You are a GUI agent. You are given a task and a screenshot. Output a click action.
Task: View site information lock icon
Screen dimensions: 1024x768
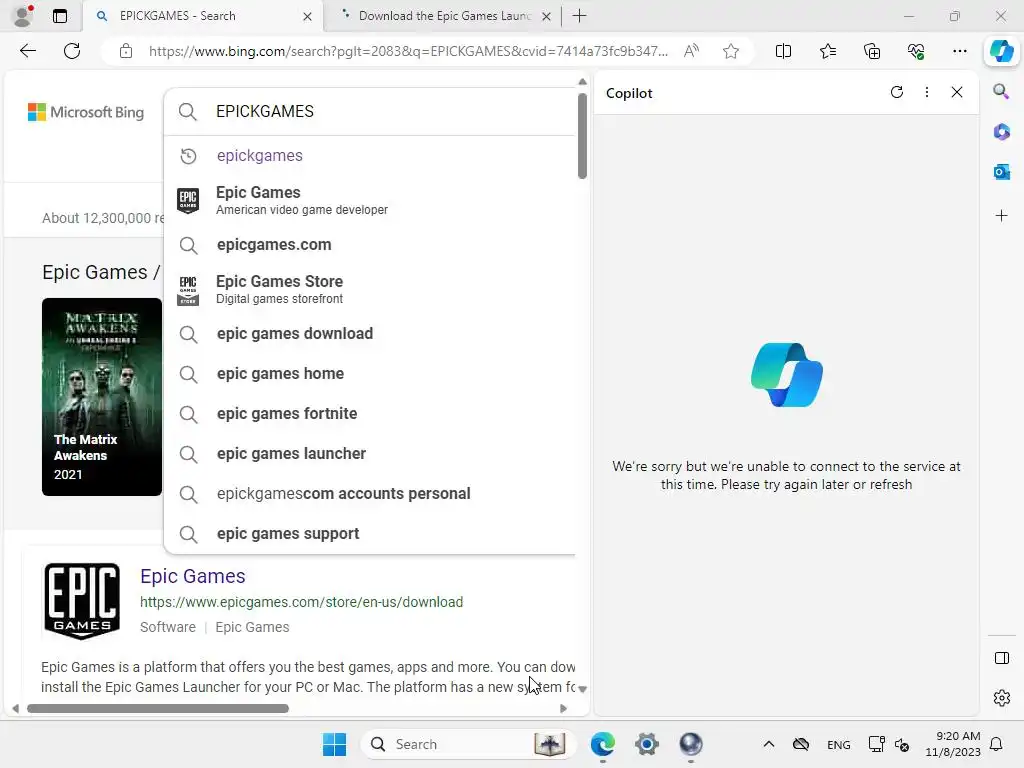point(126,51)
